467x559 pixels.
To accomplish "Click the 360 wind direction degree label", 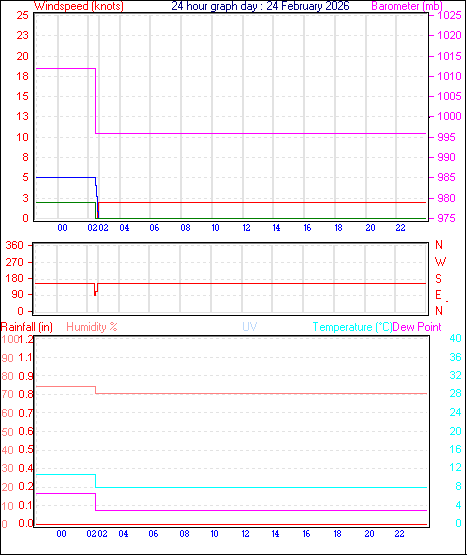I will (x=15, y=245).
